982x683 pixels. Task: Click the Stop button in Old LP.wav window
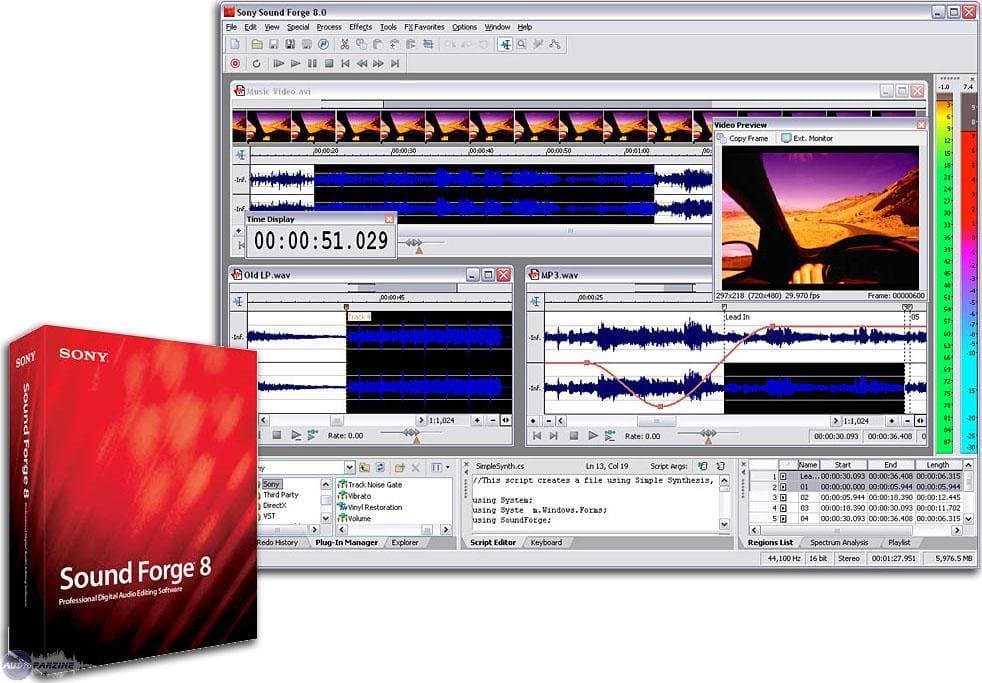pos(277,435)
